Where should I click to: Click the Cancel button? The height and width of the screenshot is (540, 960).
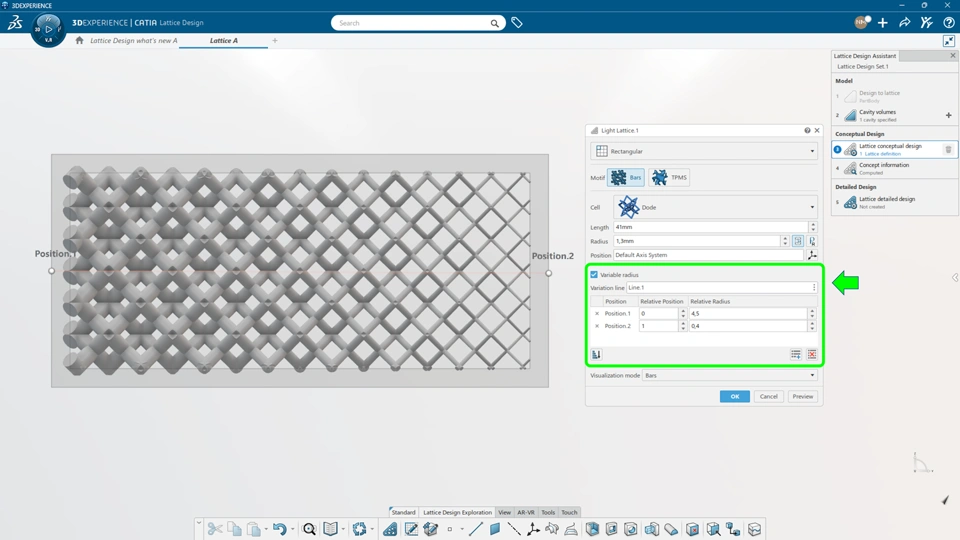click(x=768, y=397)
